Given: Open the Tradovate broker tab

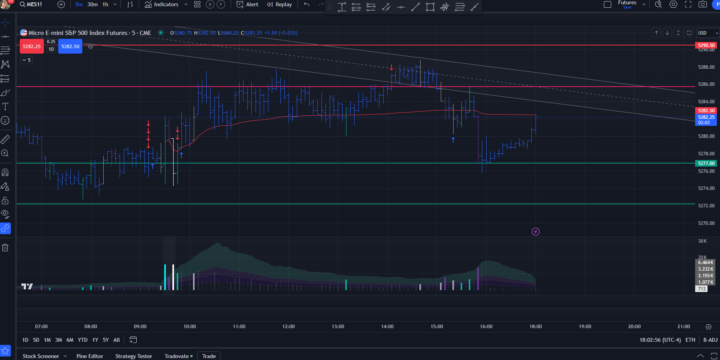Looking at the screenshot, I should [x=178, y=356].
